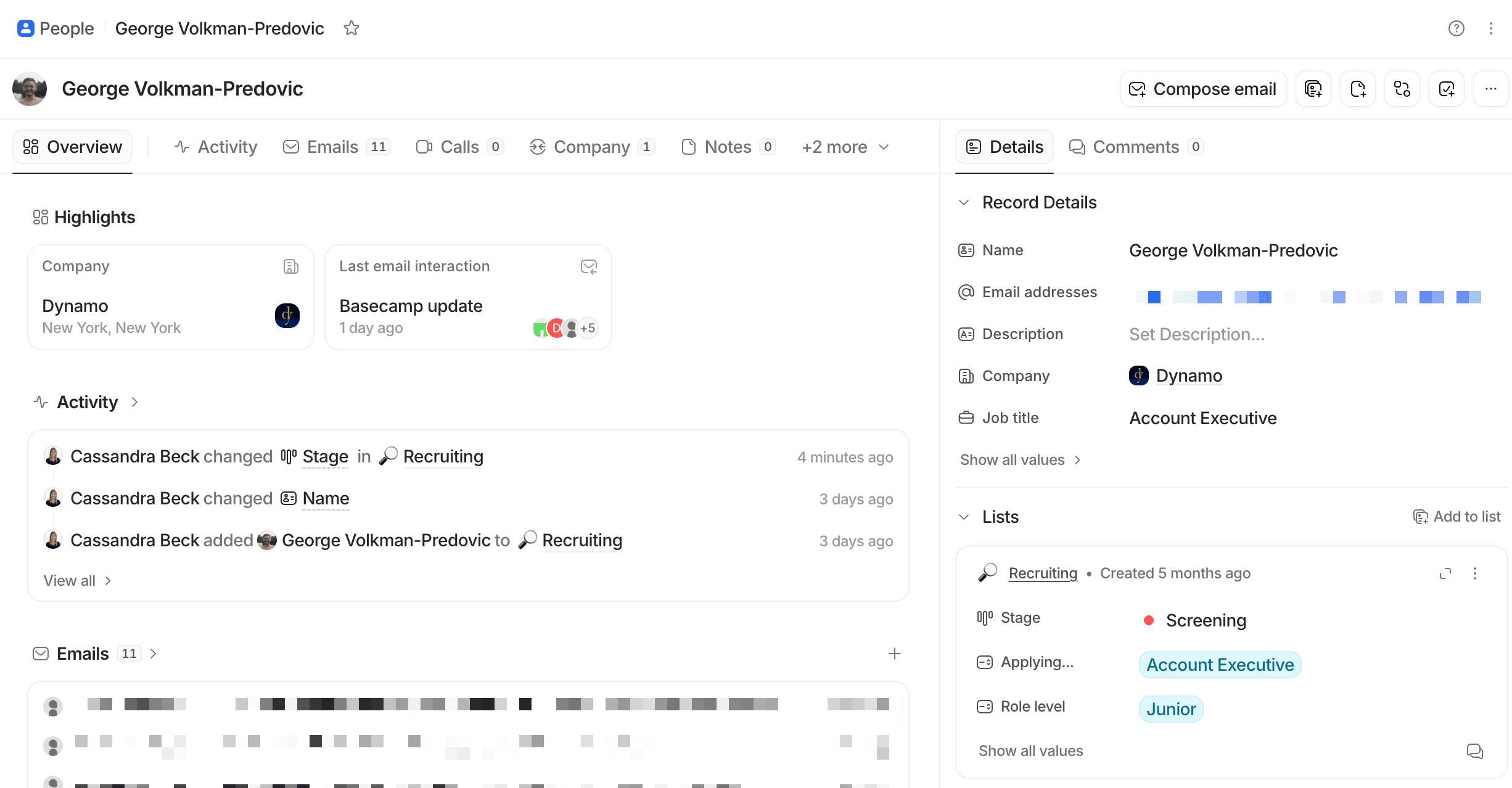The width and height of the screenshot is (1512, 788).
Task: Open the kebab menu on the Recruiting list card
Action: [1475, 573]
